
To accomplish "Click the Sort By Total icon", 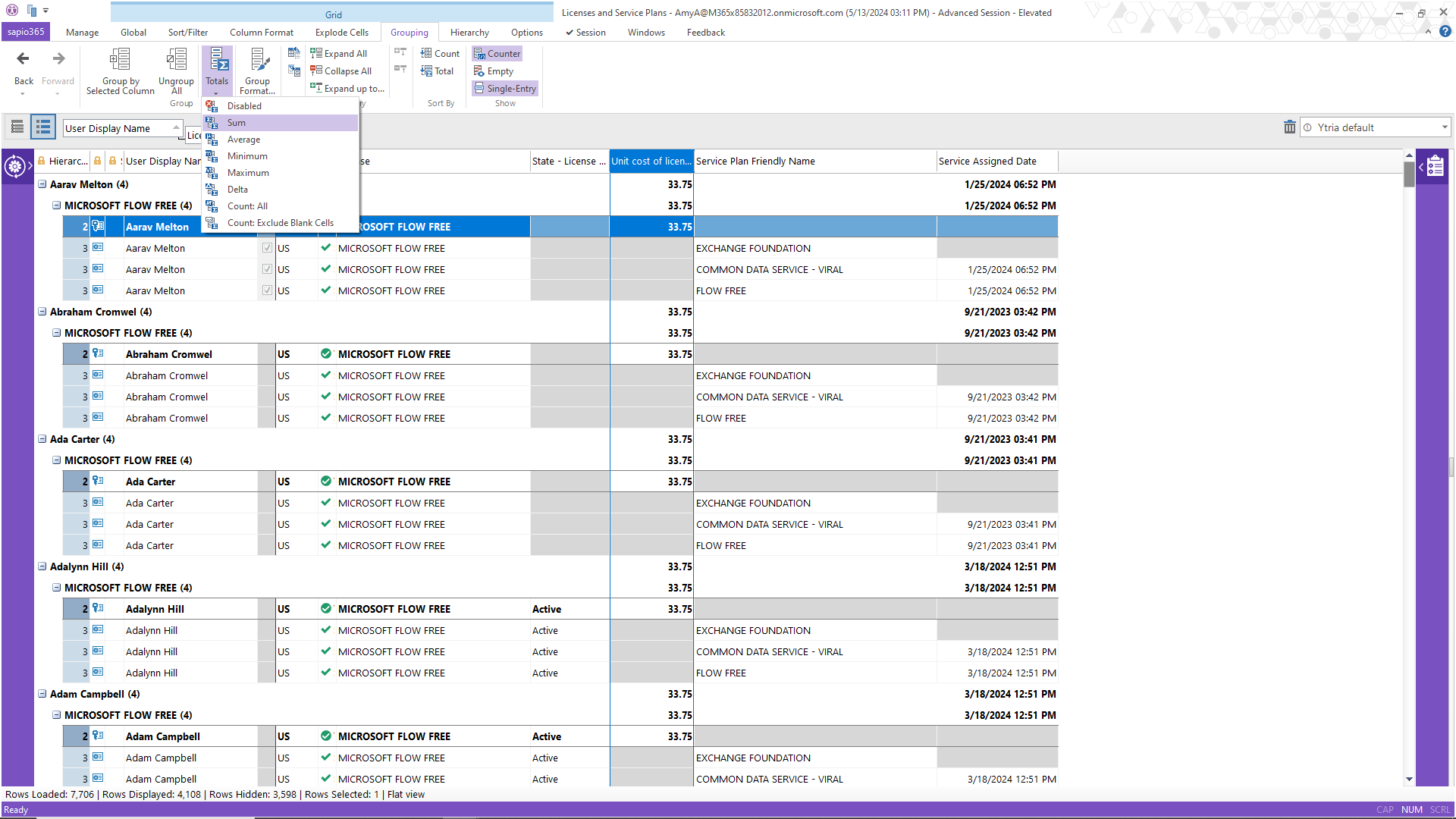I will [426, 71].
